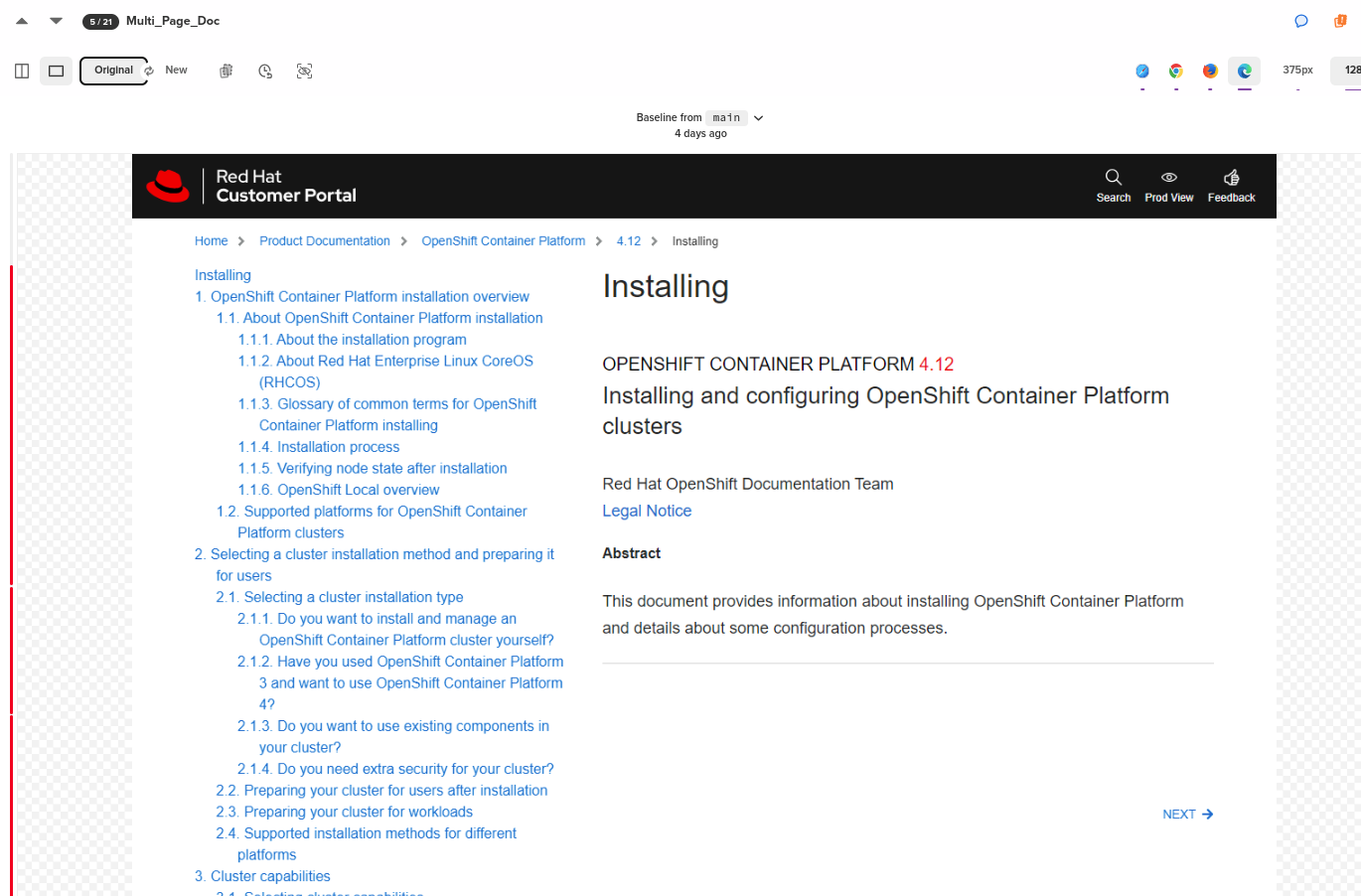Open 1.1.2. About Red Hat Enterprise Linux CoreOS
Screen dimensions: 1361x896
(x=385, y=372)
